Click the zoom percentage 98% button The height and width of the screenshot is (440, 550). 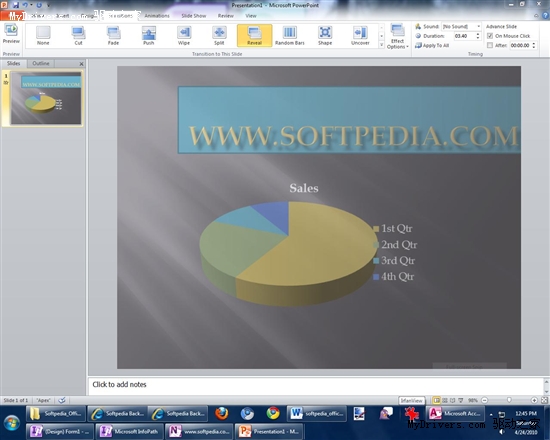point(473,400)
